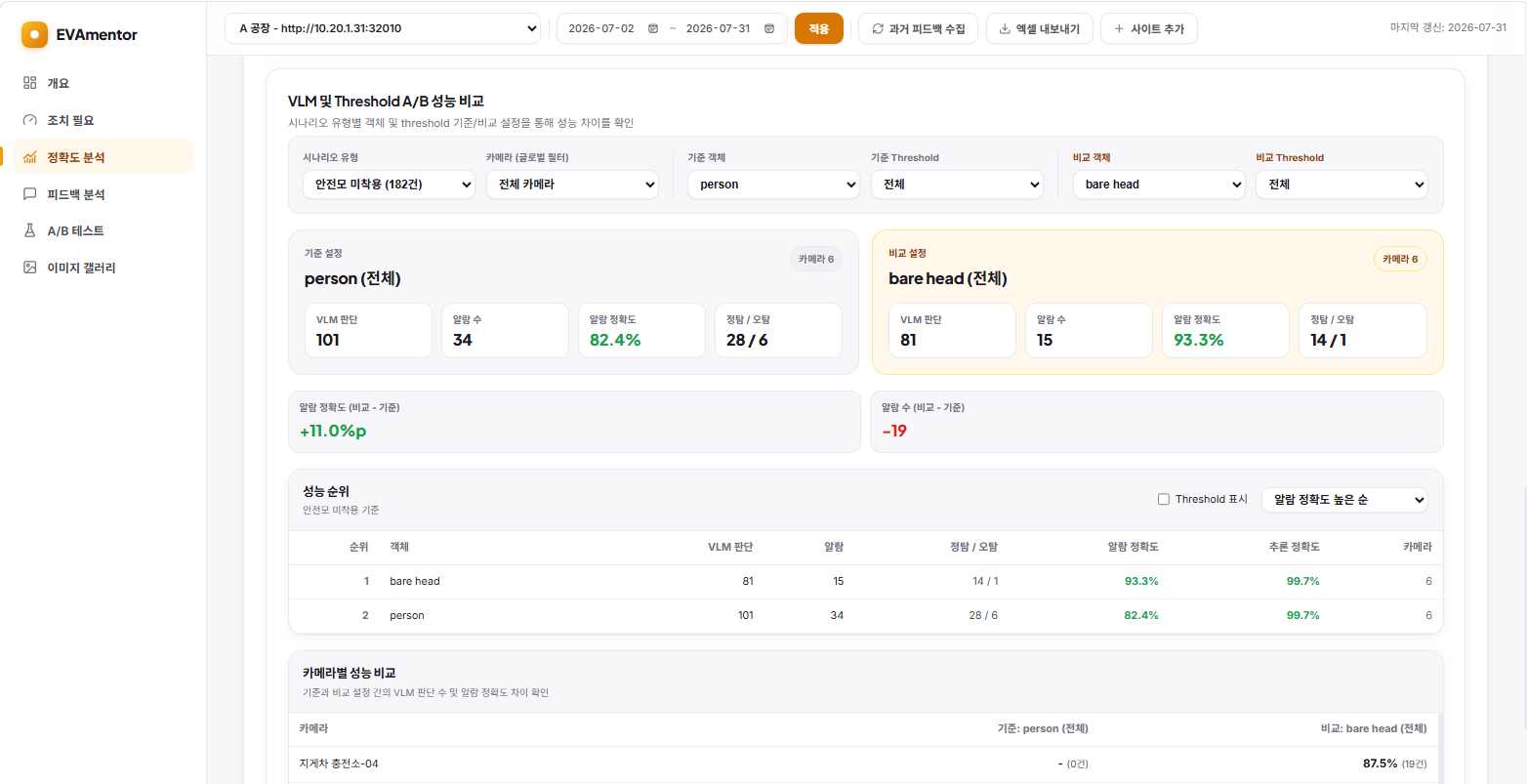Open the 피드백 분석 menu item
1527x784 pixels.
tap(103, 194)
